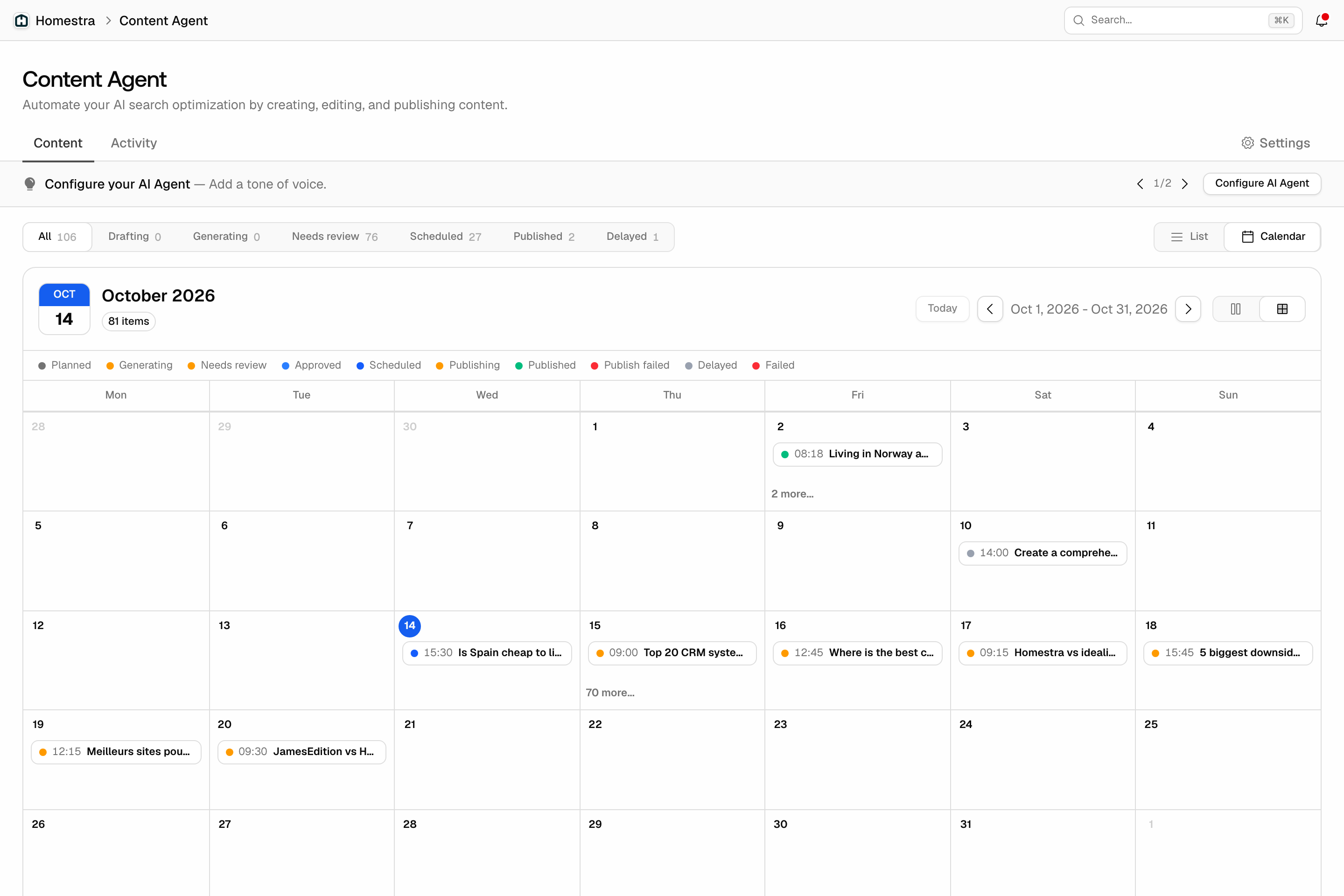
Task: Select the highlighted day 14 circle
Action: pyautogui.click(x=410, y=626)
